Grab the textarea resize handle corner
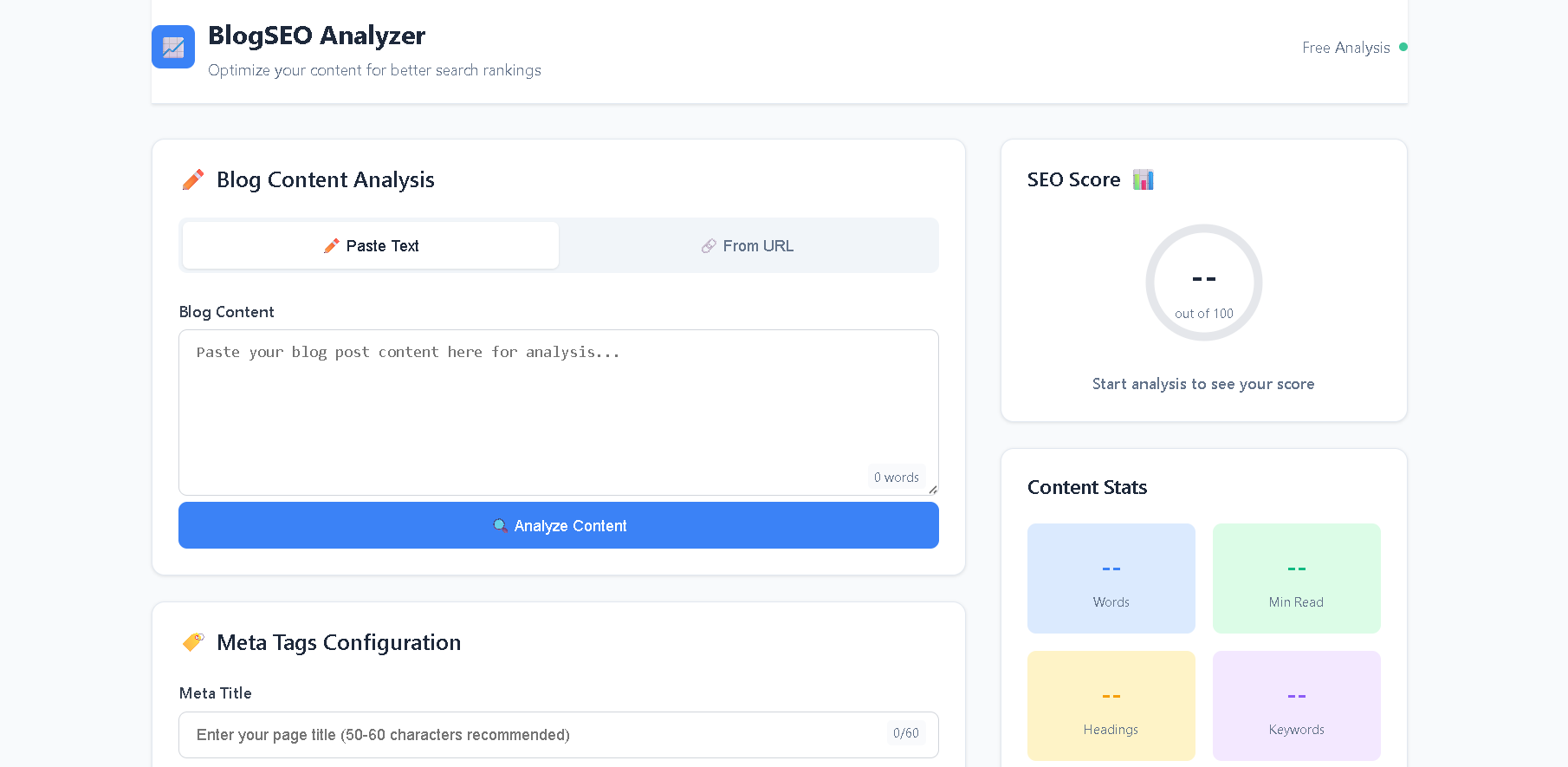This screenshot has width=1568, height=767. coord(933,490)
